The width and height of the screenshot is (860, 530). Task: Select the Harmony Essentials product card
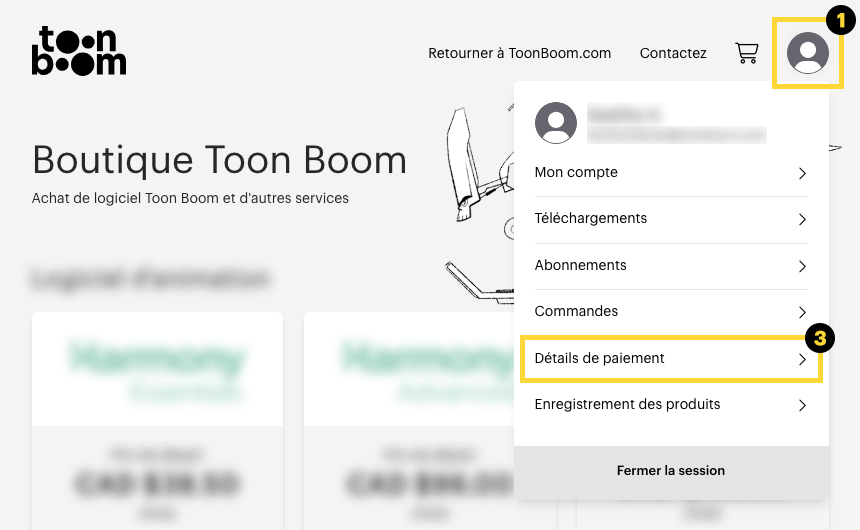[157, 421]
